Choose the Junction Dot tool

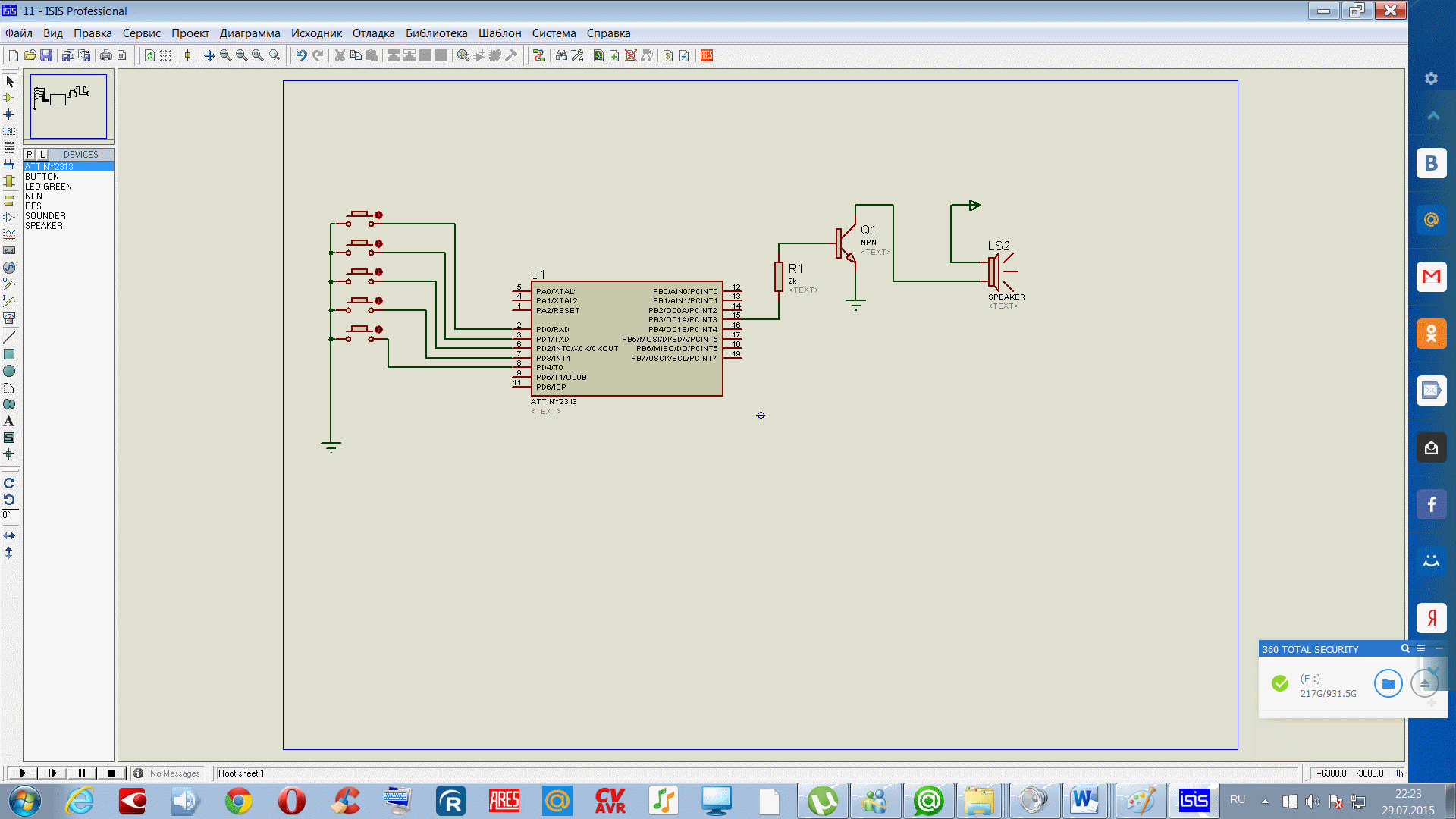[9, 115]
